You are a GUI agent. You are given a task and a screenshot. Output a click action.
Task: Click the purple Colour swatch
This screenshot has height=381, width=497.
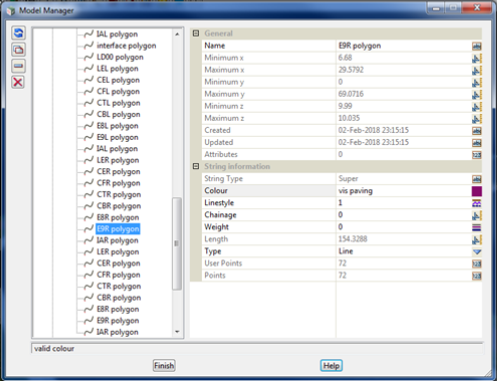pyautogui.click(x=477, y=191)
